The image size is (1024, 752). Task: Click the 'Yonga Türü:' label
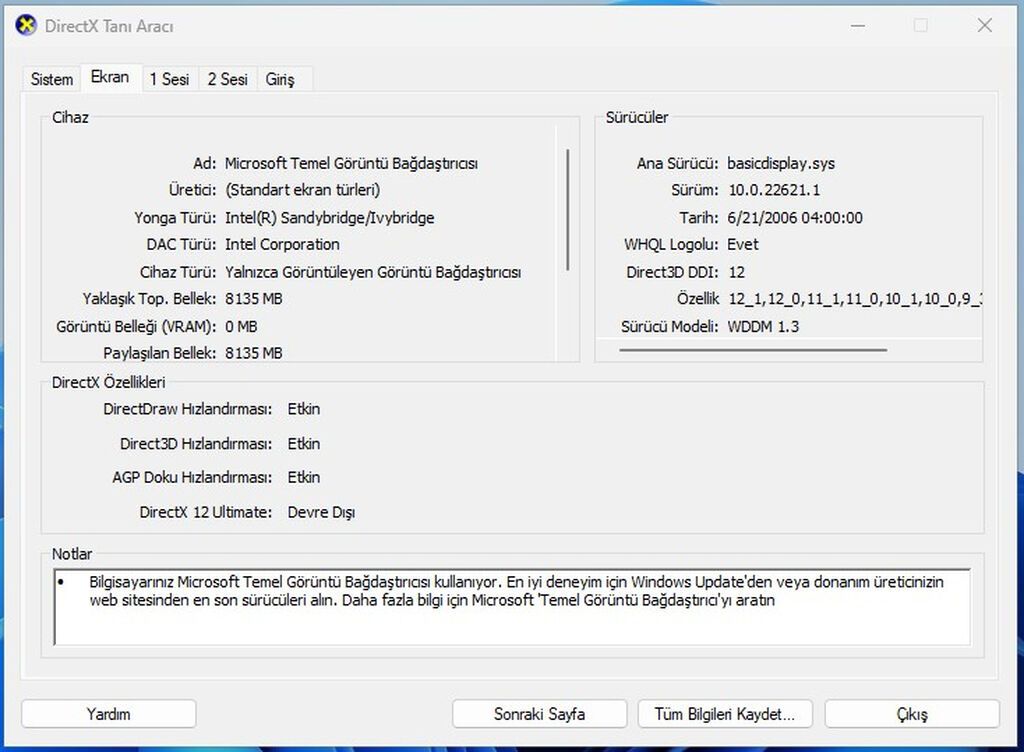click(175, 217)
